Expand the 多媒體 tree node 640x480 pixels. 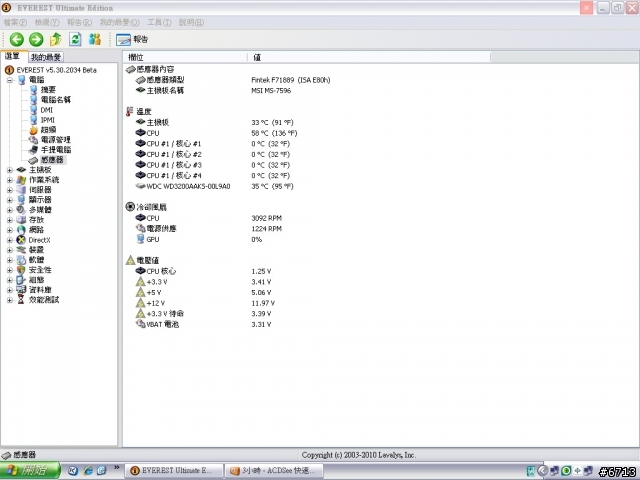pyautogui.click(x=10, y=210)
